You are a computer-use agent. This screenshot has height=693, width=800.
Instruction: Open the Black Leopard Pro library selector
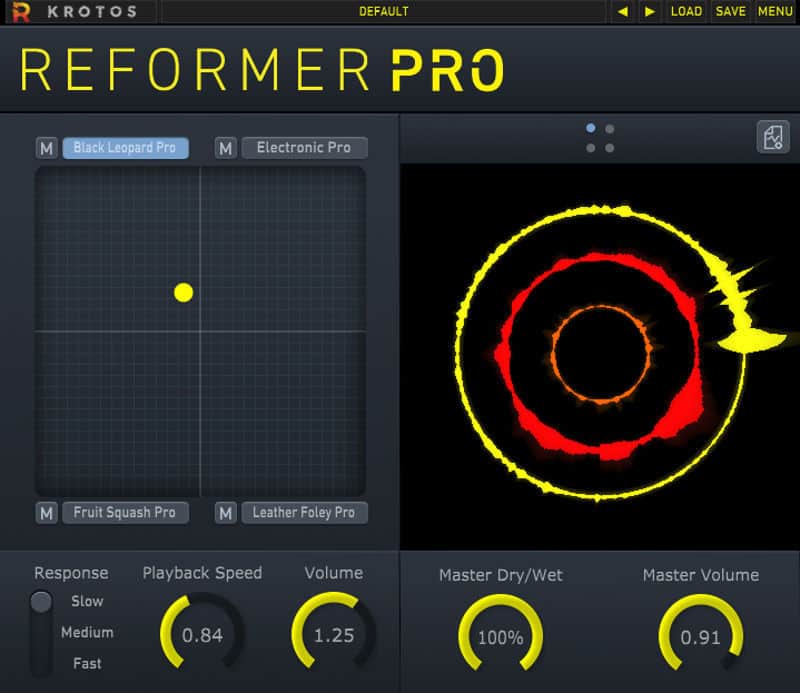coord(125,148)
